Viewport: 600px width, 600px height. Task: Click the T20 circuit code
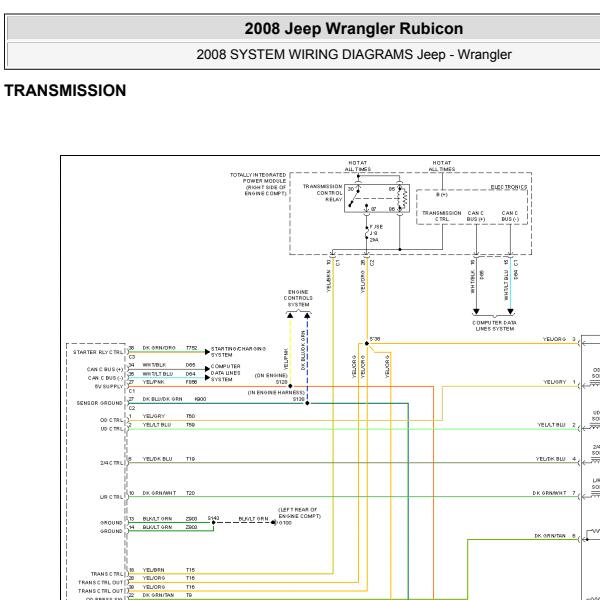click(x=190, y=493)
